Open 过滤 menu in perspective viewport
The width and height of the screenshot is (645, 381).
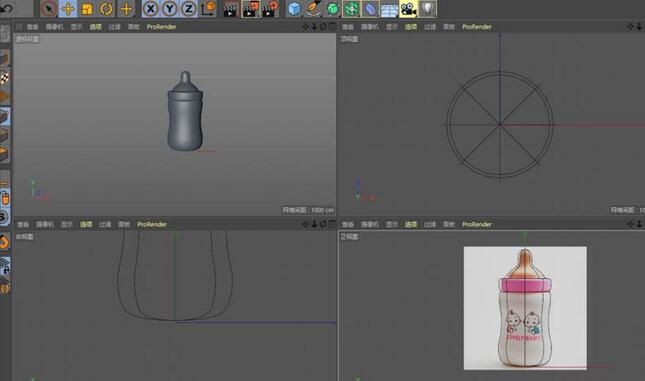point(114,27)
